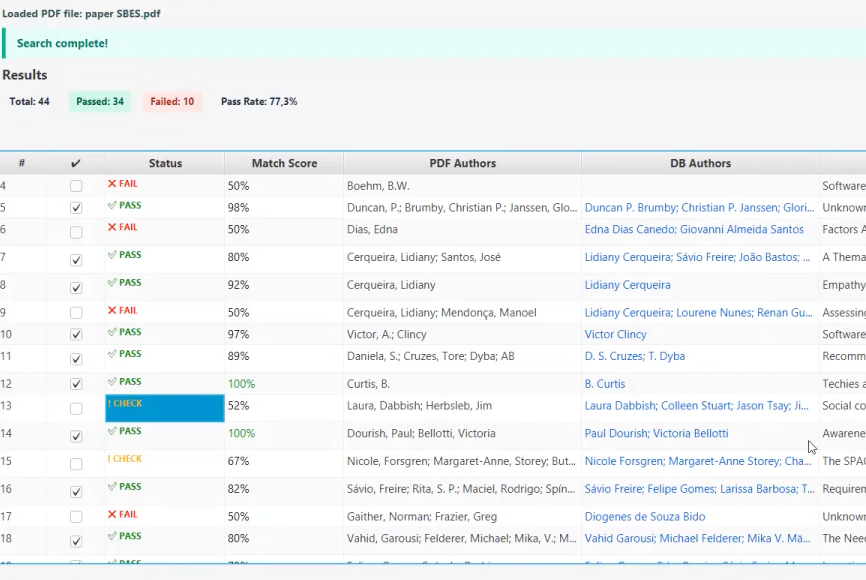Viewport: 866px width, 580px height.
Task: Click the B. Curtis author link
Action: tap(605, 384)
